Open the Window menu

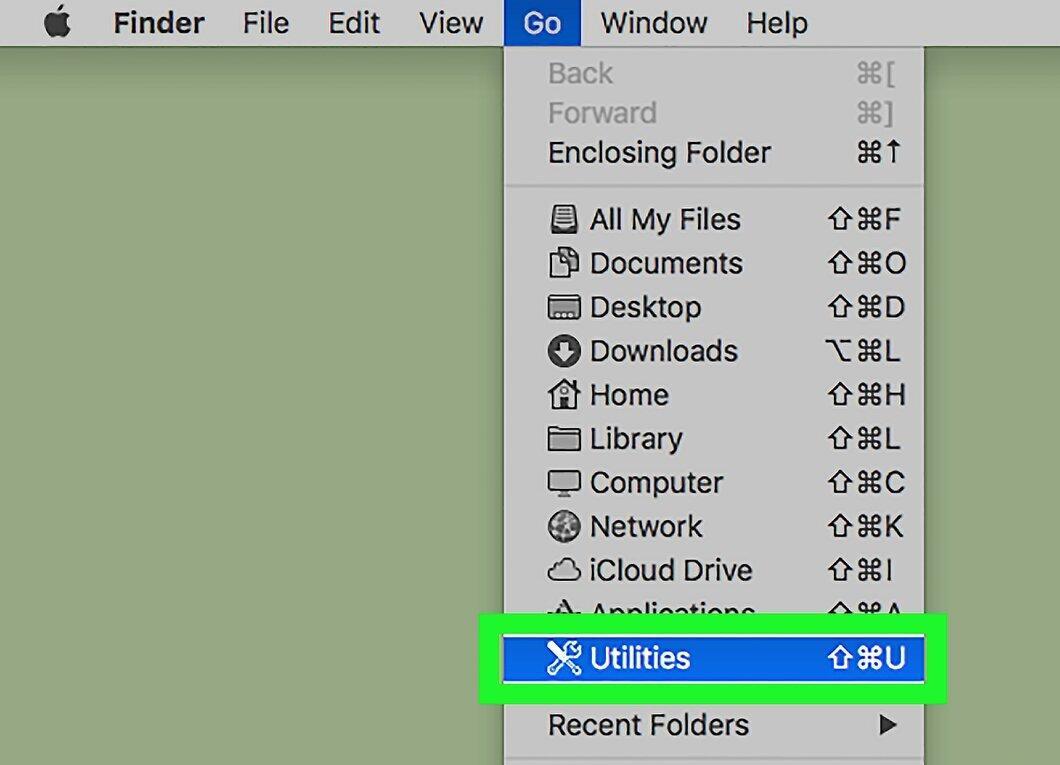[x=654, y=23]
